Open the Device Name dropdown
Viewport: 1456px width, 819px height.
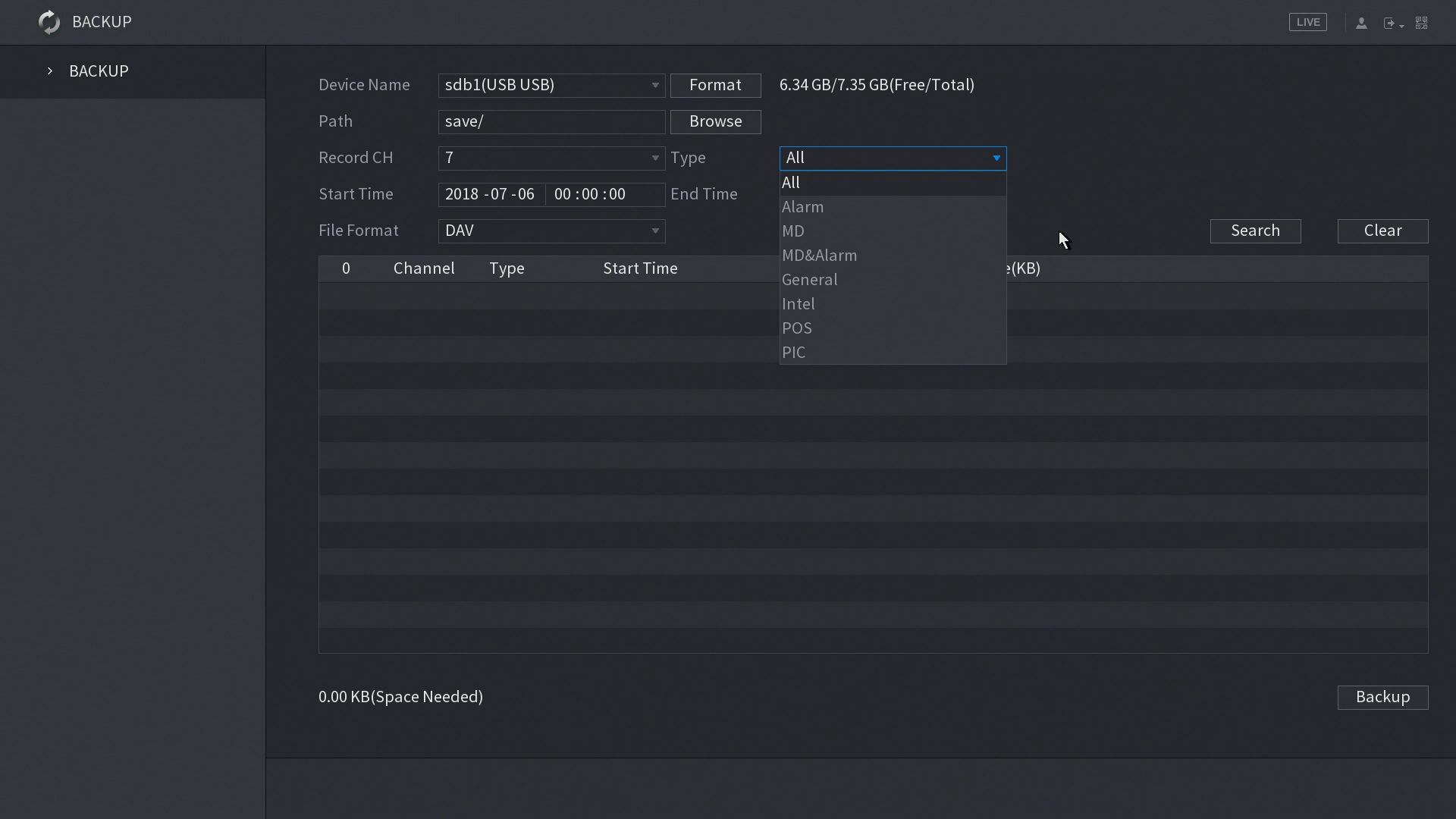(x=551, y=85)
